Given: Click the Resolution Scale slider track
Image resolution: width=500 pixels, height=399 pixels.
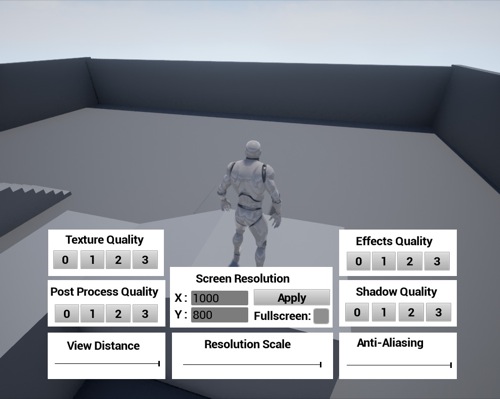Looking at the screenshot, I should point(252,365).
